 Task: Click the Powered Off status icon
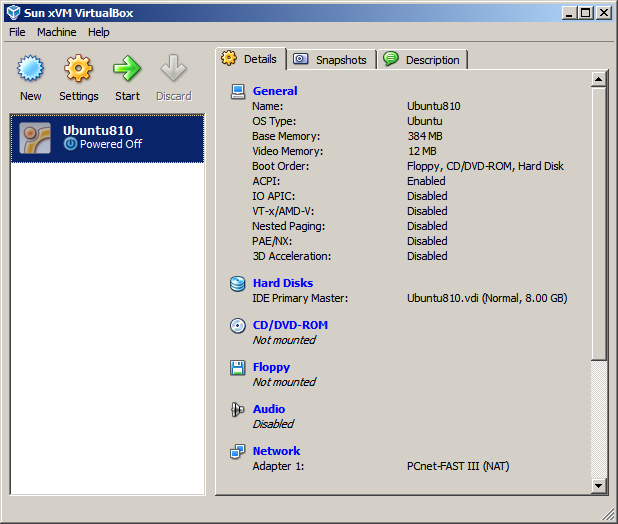pos(71,144)
